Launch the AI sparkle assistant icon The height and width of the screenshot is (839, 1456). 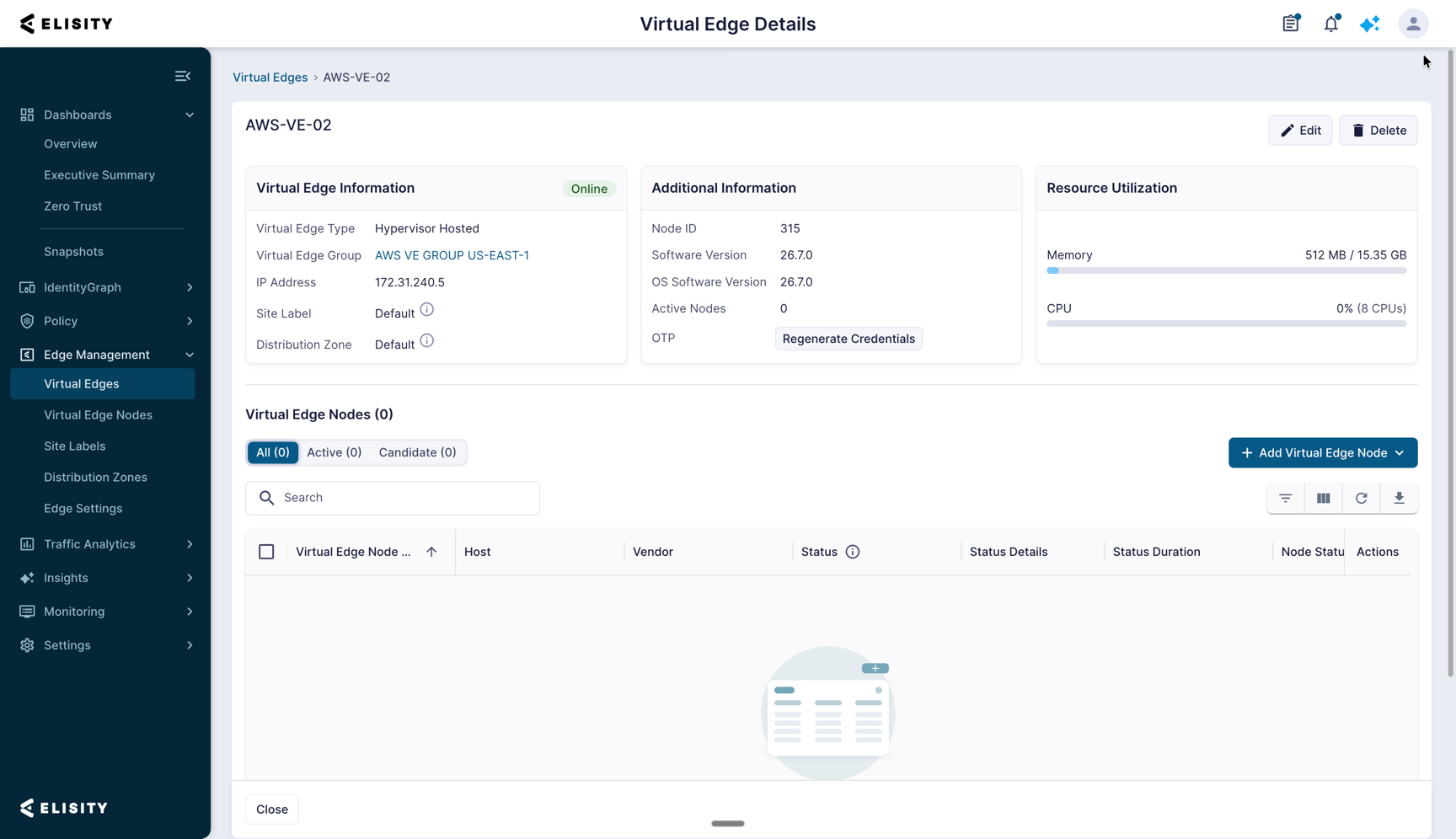click(1370, 24)
